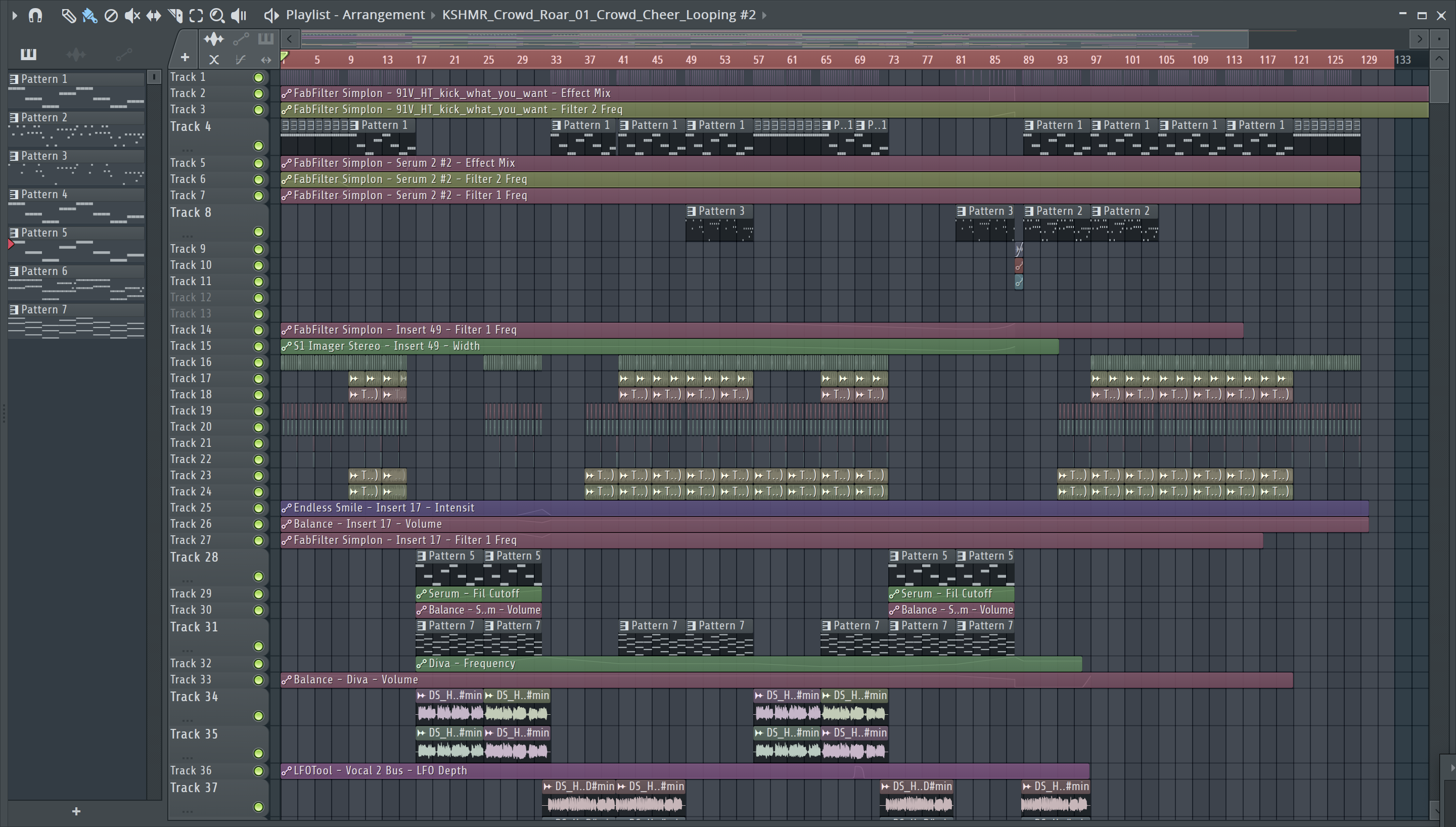
Task: Choose the Select marquee tool
Action: pyautogui.click(x=196, y=15)
